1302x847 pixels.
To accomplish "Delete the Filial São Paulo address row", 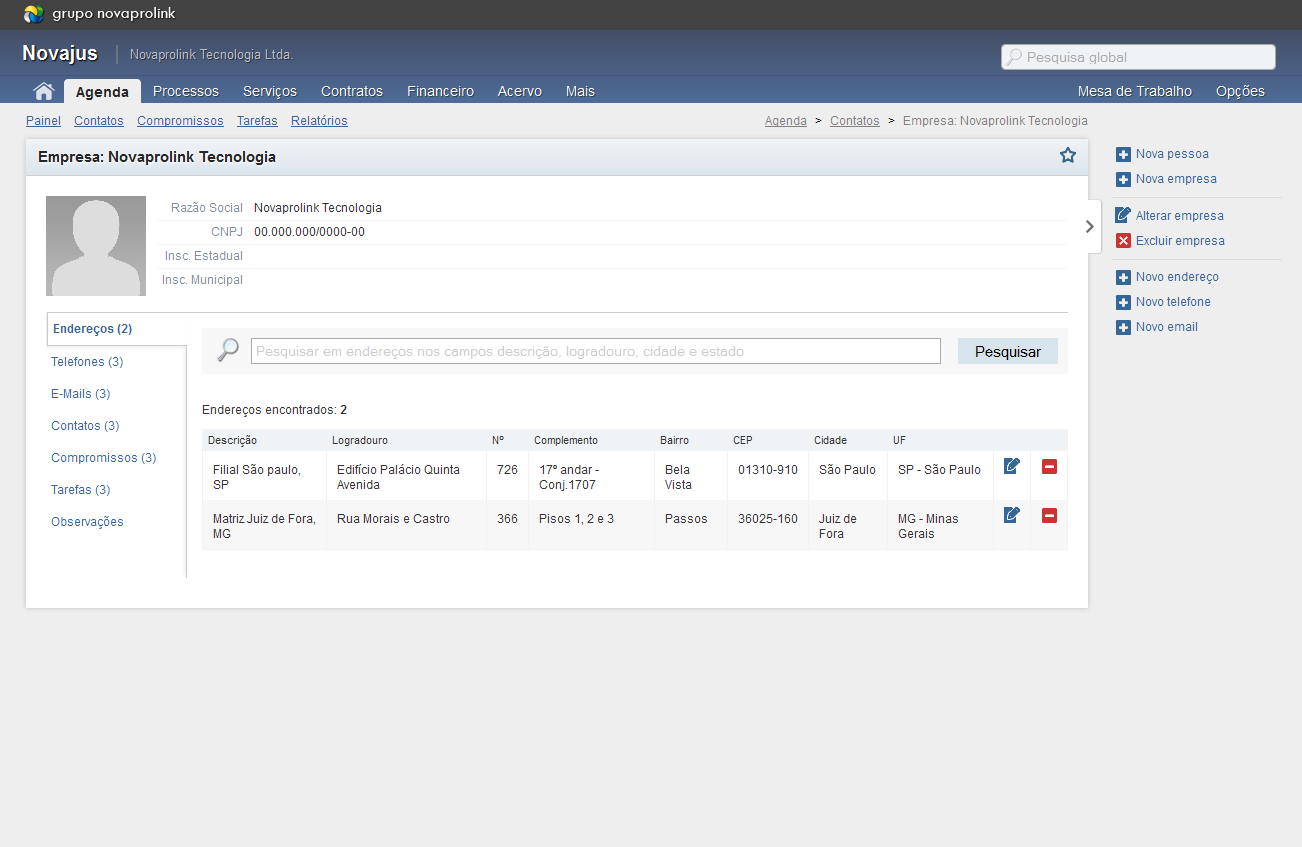I will [1049, 466].
